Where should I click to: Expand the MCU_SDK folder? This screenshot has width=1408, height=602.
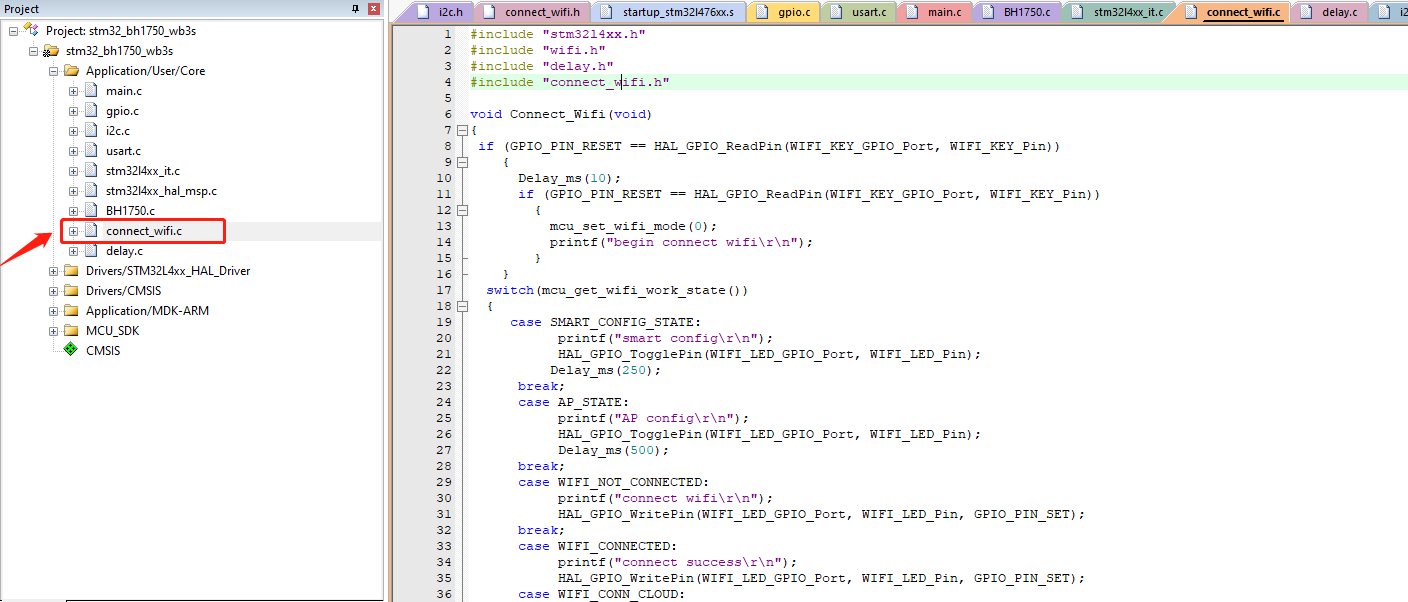pos(53,331)
